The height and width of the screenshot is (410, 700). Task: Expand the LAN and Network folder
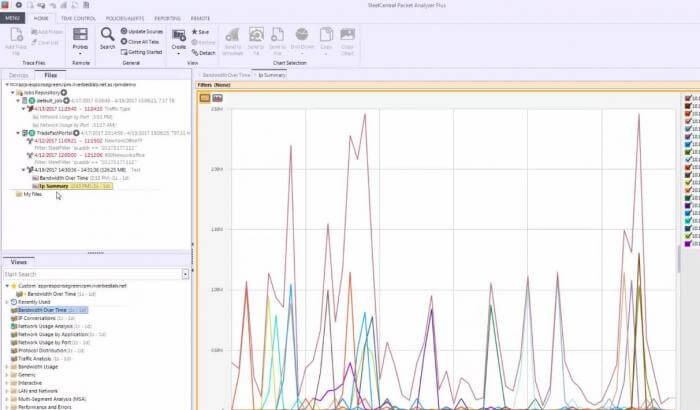pyautogui.click(x=7, y=391)
